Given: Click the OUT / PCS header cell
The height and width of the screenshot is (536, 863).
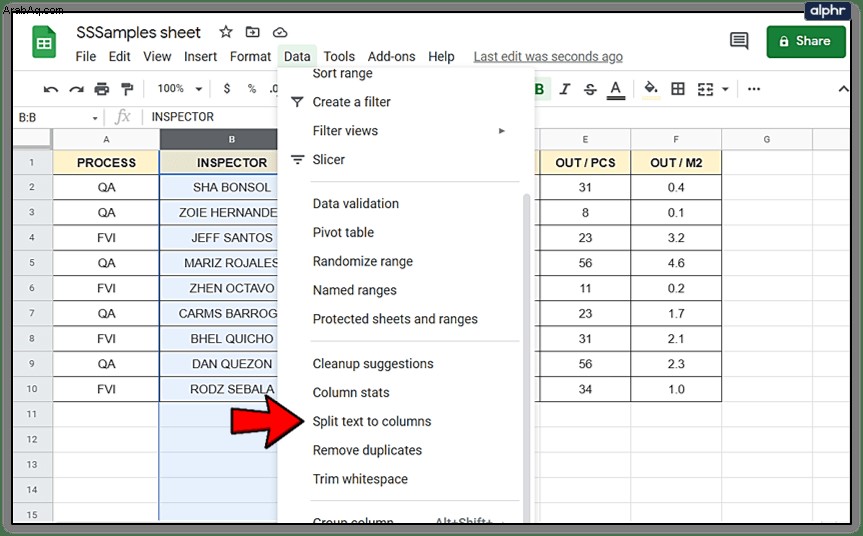Looking at the screenshot, I should 585,163.
